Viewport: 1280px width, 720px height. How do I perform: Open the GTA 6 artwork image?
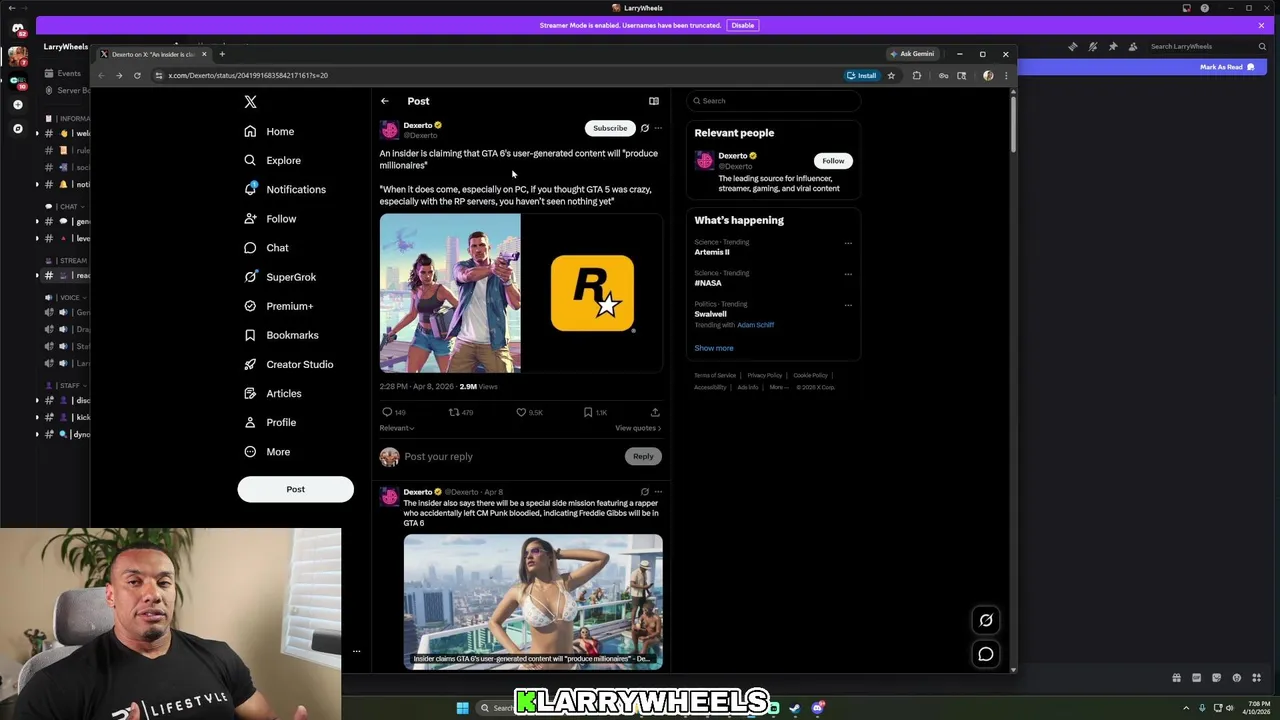click(450, 293)
